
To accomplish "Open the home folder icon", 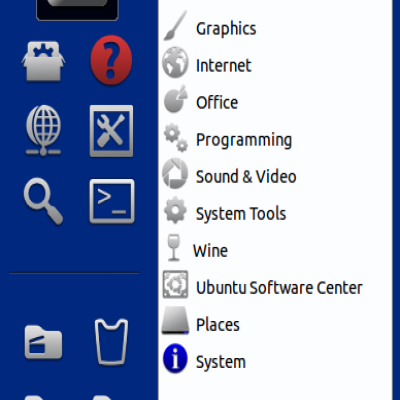I will (x=43, y=342).
